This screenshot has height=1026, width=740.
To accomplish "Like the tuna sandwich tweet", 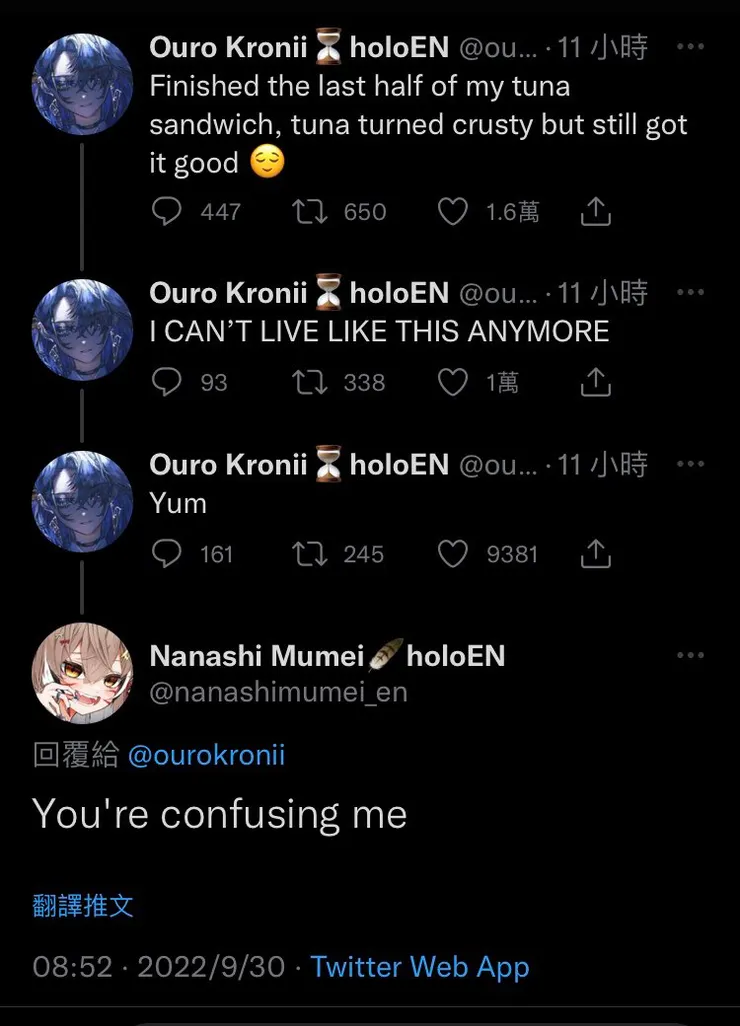I will pyautogui.click(x=453, y=211).
